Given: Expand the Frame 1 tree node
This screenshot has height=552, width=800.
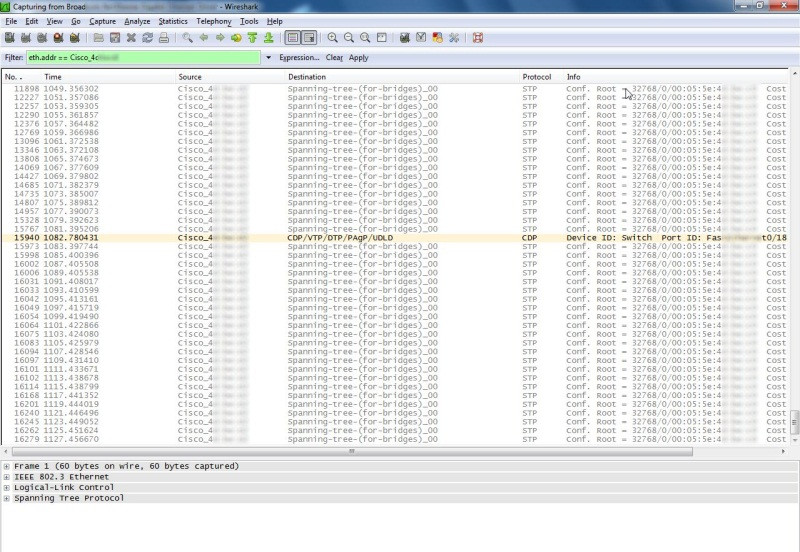Looking at the screenshot, I should 6,466.
